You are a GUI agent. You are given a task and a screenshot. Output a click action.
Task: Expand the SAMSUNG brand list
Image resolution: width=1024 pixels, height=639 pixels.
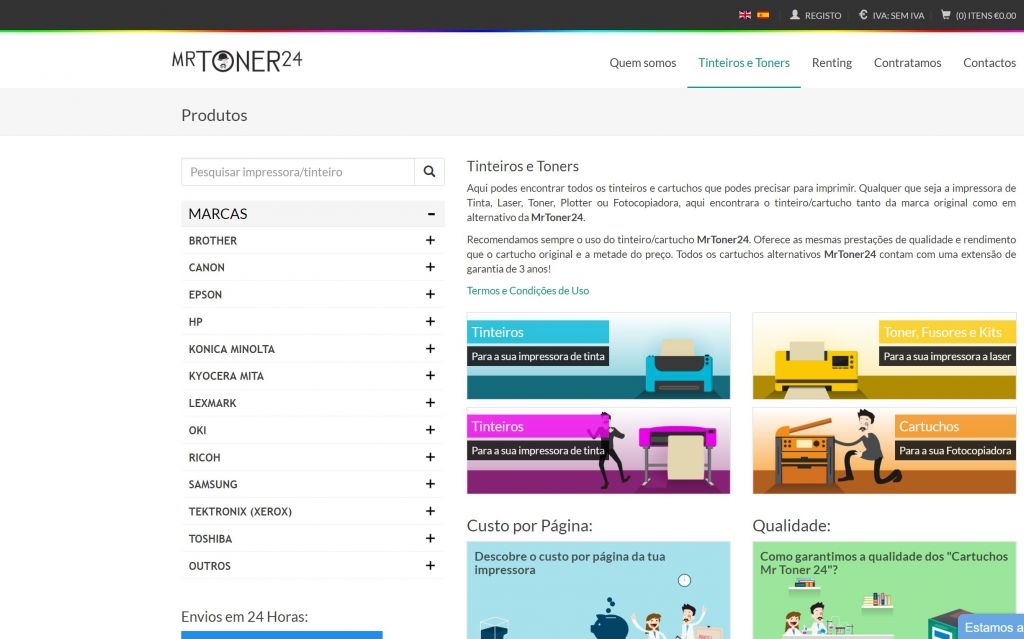coord(430,484)
